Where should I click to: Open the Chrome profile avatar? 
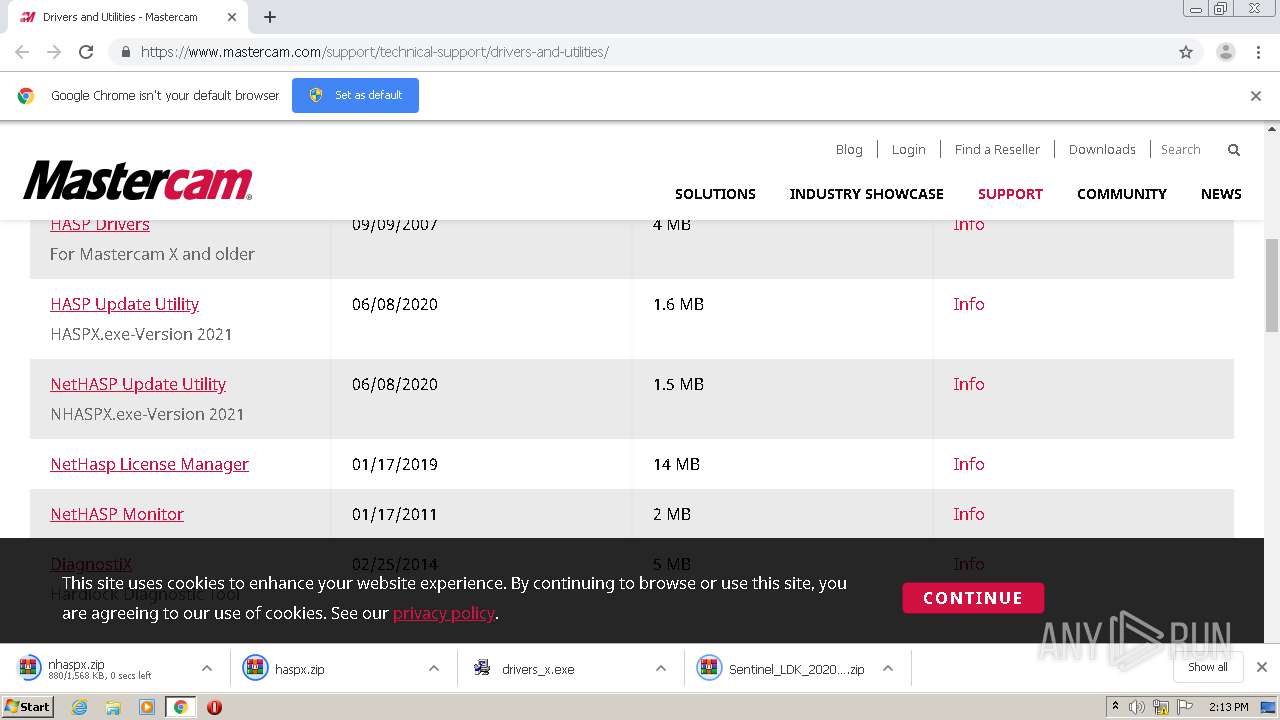tap(1225, 52)
